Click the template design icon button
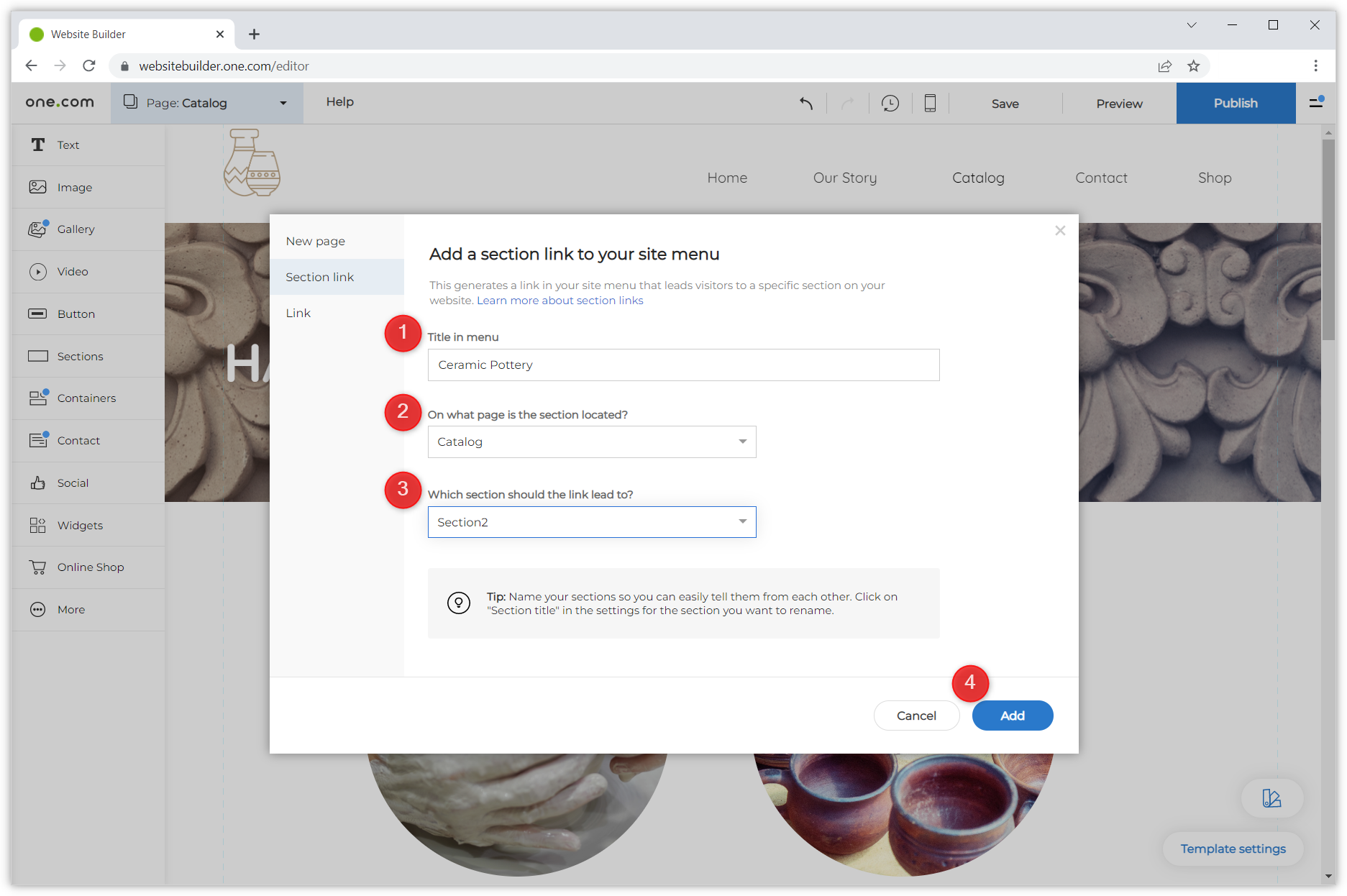The image size is (1347, 896). coord(1271,798)
